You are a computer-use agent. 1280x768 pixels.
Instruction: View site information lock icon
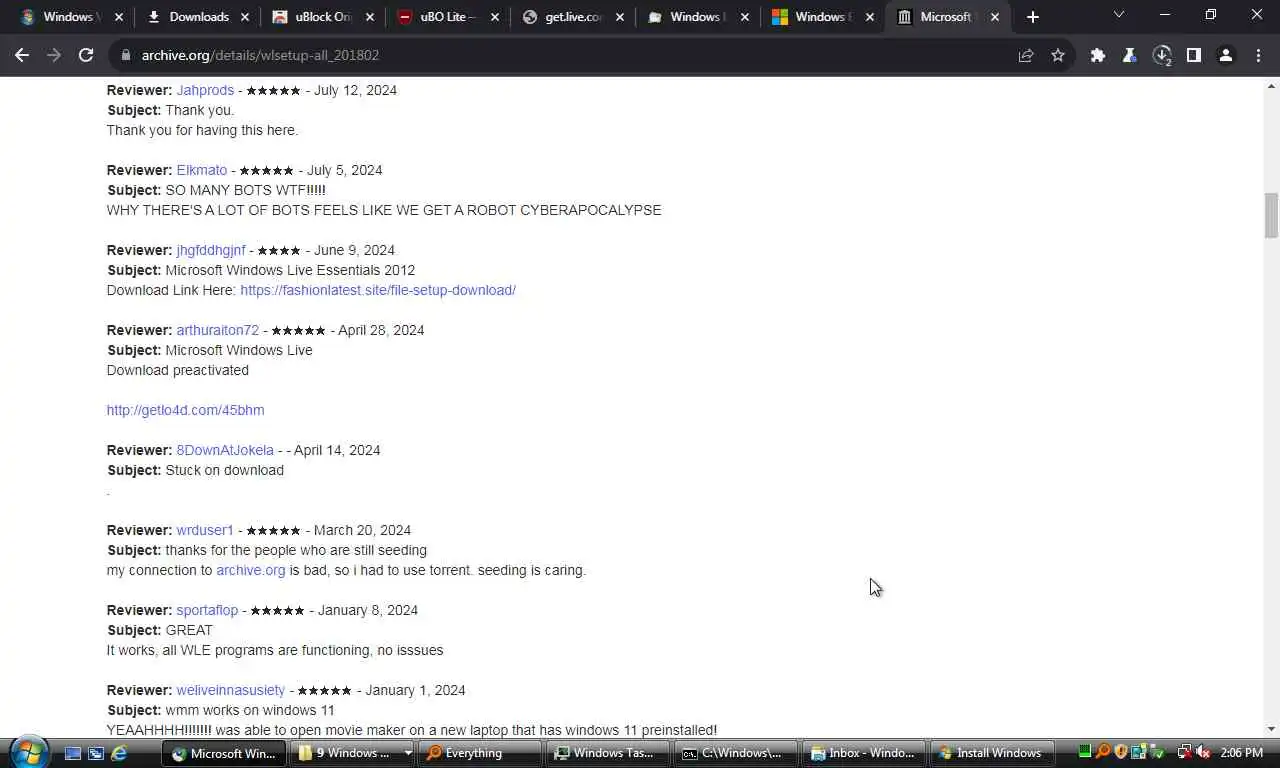[126, 55]
